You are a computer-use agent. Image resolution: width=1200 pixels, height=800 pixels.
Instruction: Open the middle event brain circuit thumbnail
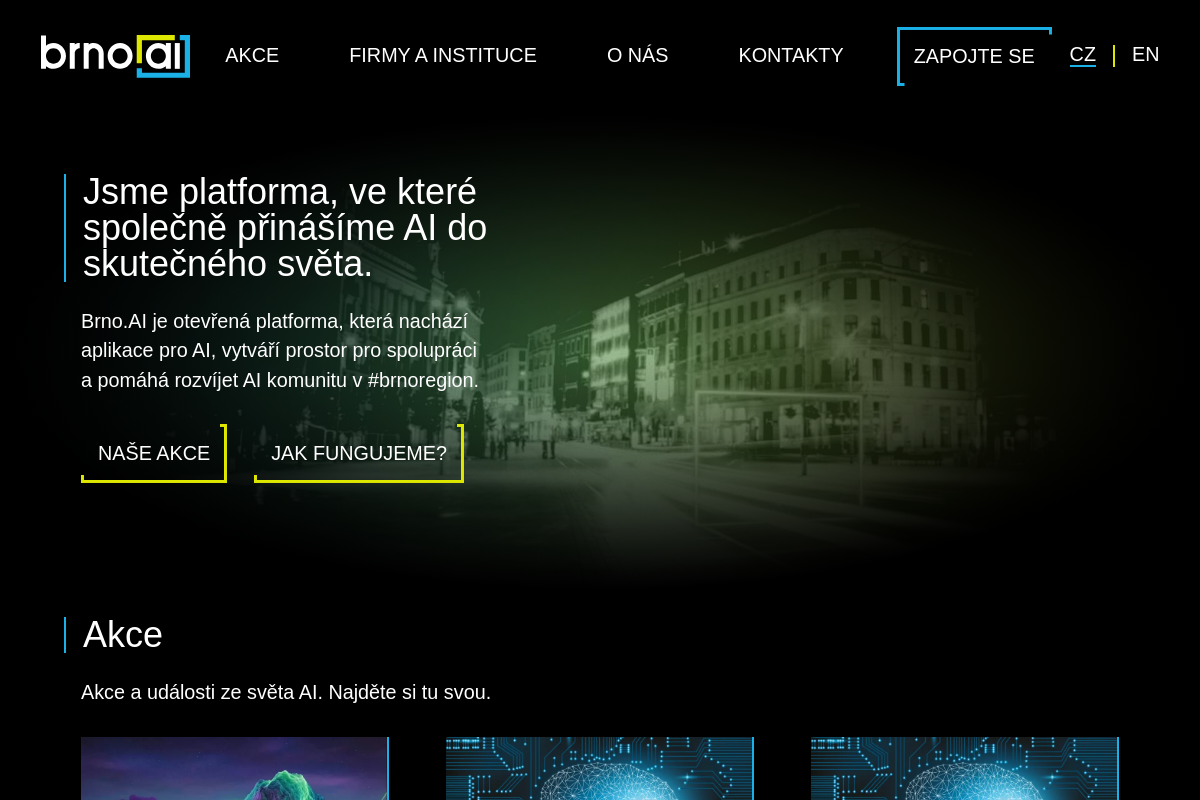pyautogui.click(x=600, y=768)
